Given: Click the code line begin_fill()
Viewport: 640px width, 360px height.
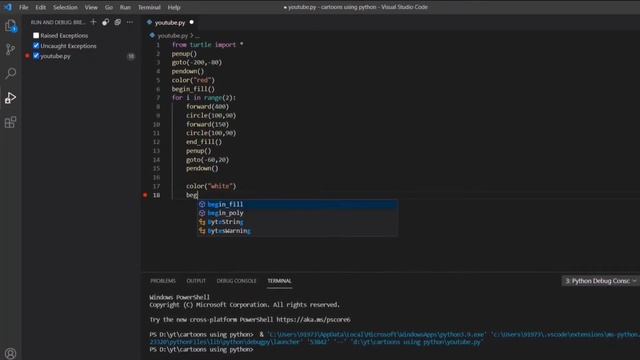Looking at the screenshot, I should click(193, 89).
